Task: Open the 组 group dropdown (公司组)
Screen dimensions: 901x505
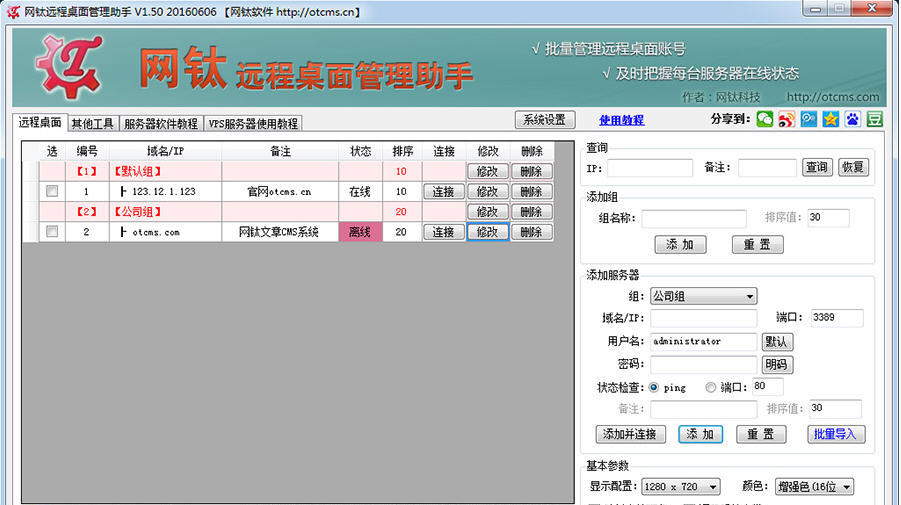Action: pyautogui.click(x=703, y=296)
